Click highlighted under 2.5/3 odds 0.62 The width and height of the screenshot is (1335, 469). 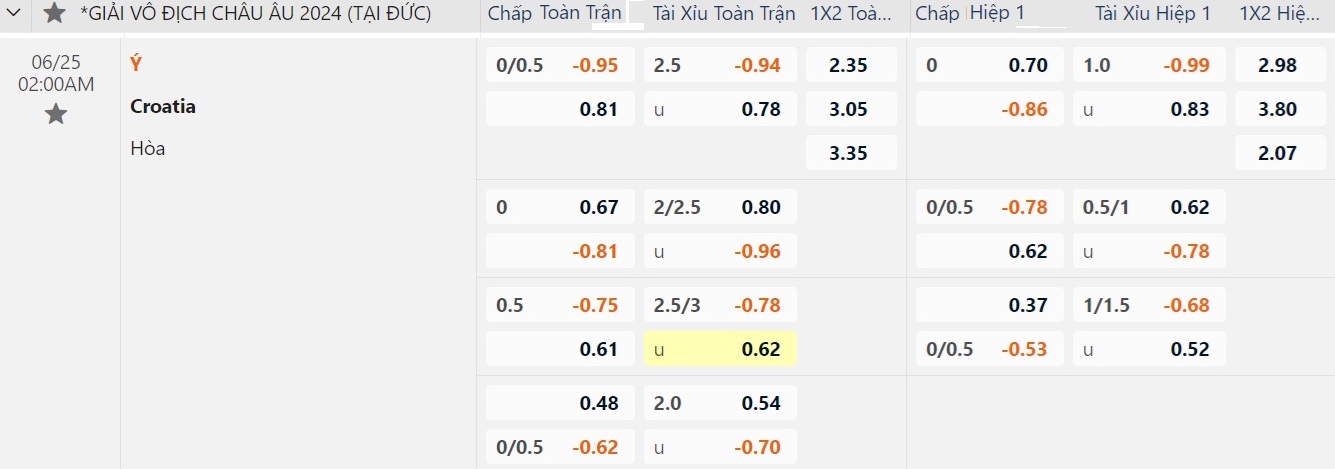coord(720,349)
